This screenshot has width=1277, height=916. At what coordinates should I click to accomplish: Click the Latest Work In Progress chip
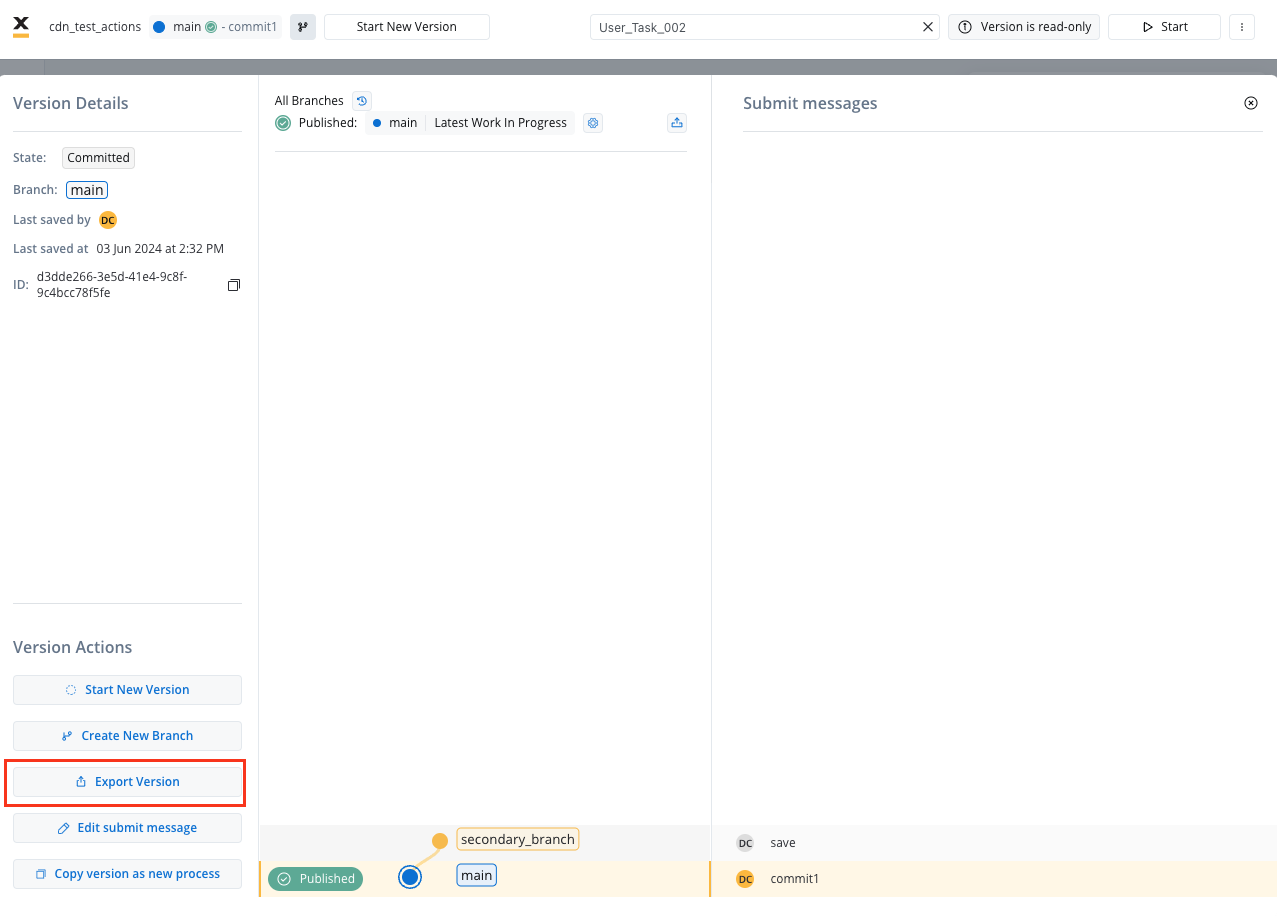click(x=500, y=123)
